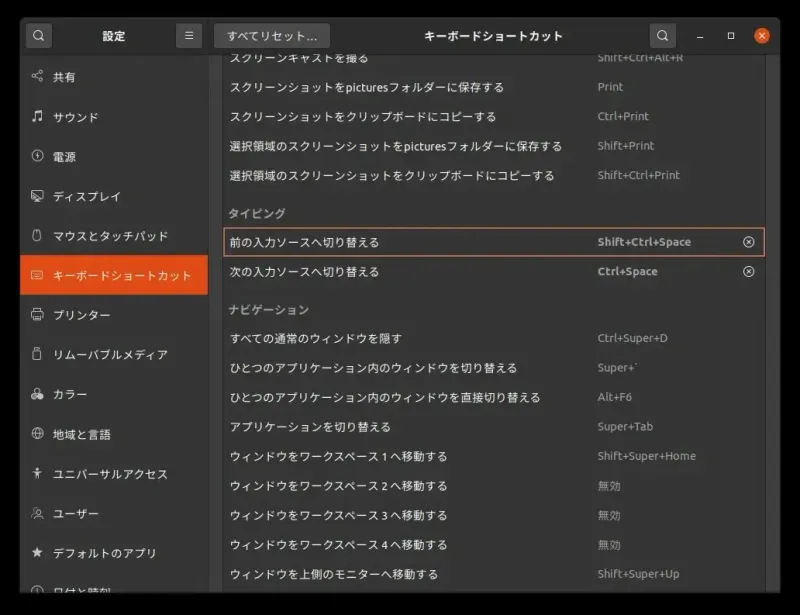This screenshot has height=615, width=800.
Task: Open the hamburger menu in the header bar
Action: click(x=189, y=35)
